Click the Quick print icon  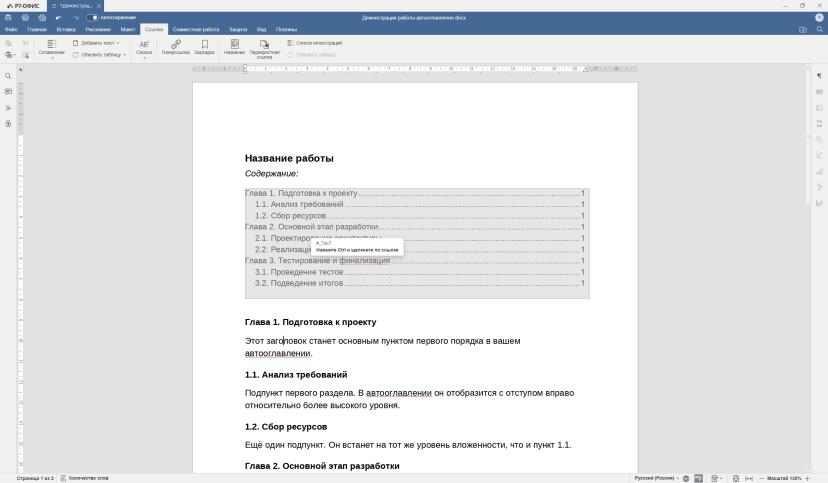click(42, 17)
